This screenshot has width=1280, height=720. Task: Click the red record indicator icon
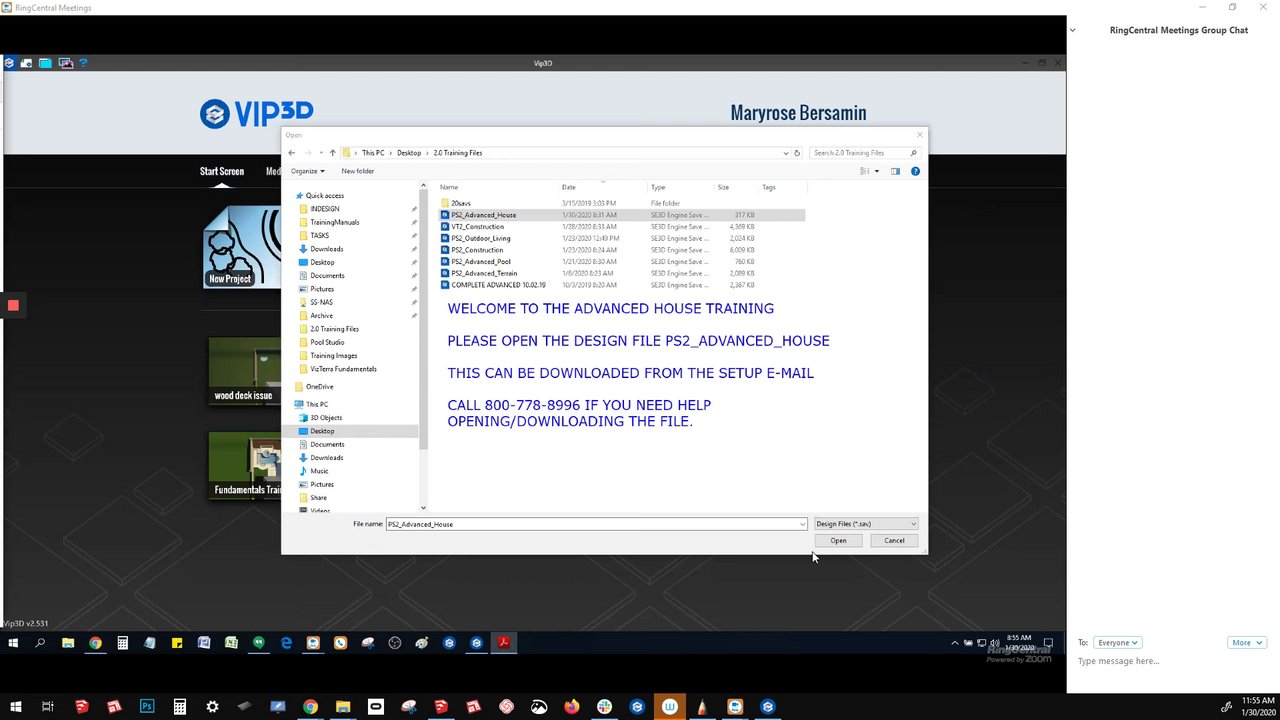(x=13, y=305)
